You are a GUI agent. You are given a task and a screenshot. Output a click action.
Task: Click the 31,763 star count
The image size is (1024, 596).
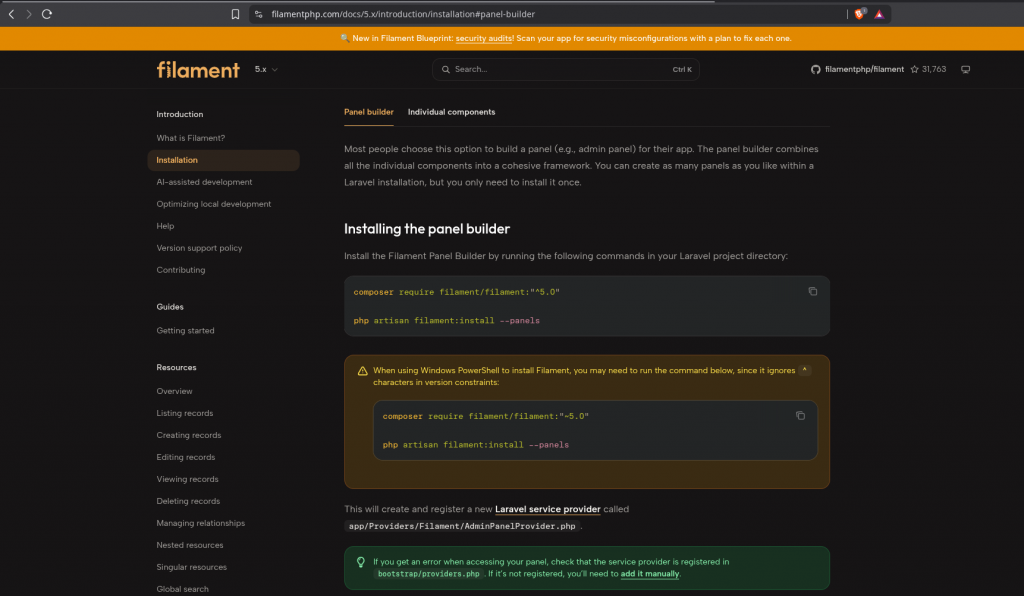coord(934,69)
